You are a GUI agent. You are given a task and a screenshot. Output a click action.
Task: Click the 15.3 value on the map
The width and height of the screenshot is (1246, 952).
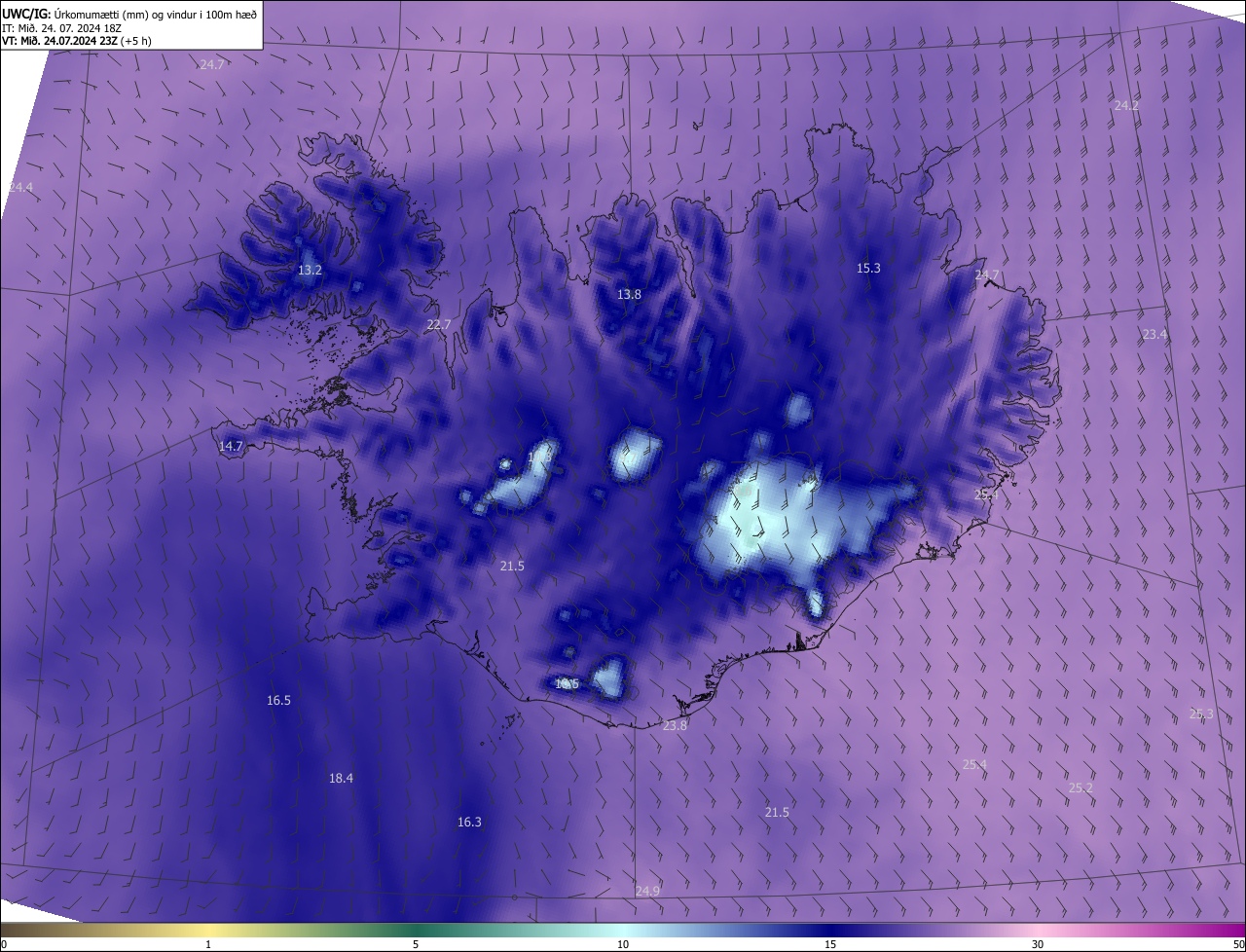(x=868, y=268)
